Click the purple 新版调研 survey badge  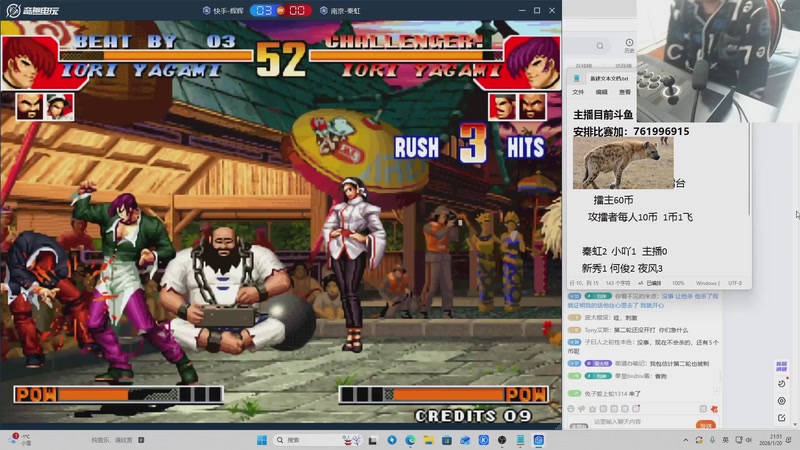(781, 366)
